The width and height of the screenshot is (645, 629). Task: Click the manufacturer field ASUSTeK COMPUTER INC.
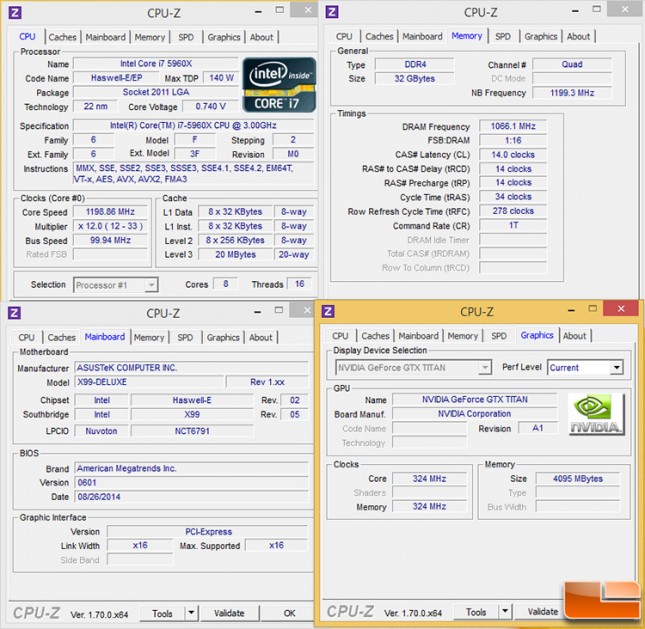point(191,368)
